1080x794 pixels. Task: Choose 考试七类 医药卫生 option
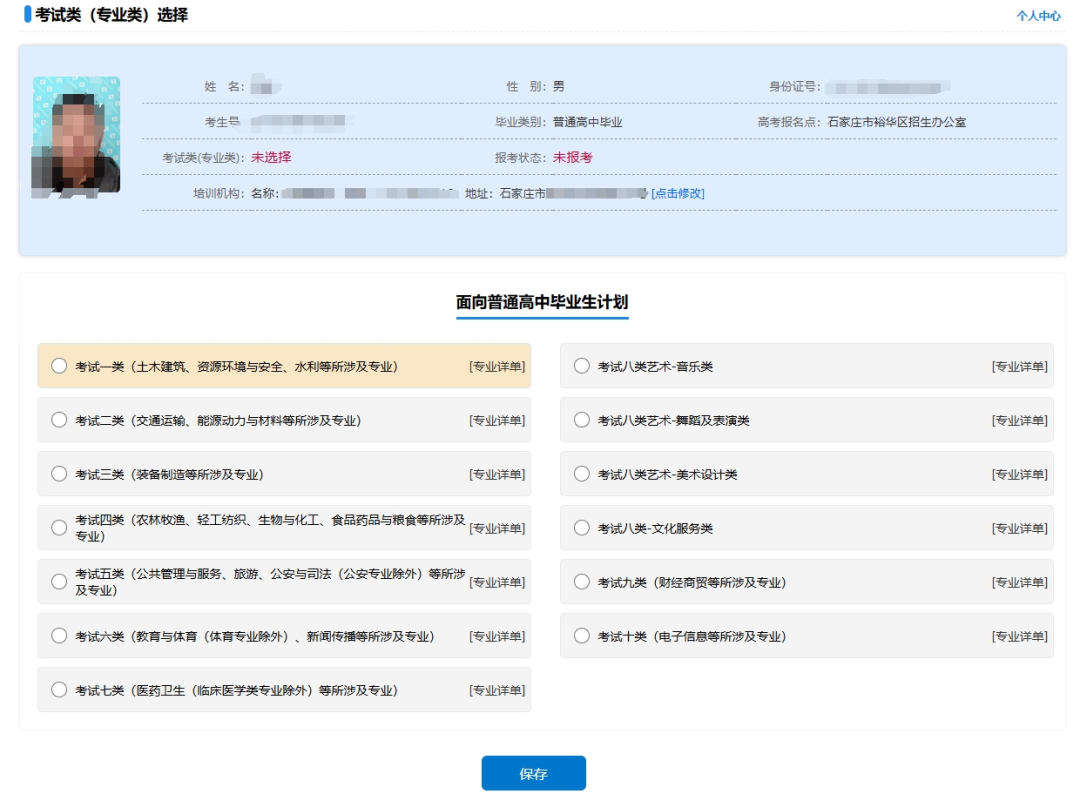[59, 689]
